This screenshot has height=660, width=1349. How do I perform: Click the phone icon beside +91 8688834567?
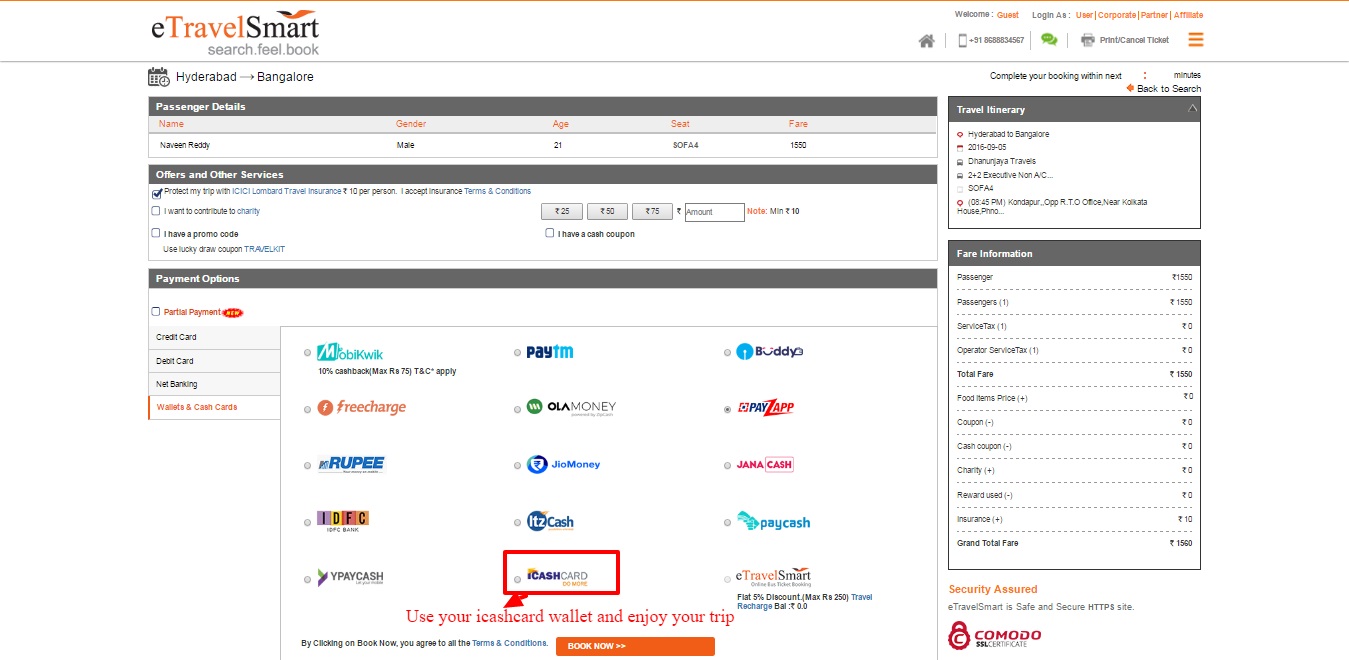click(x=962, y=40)
